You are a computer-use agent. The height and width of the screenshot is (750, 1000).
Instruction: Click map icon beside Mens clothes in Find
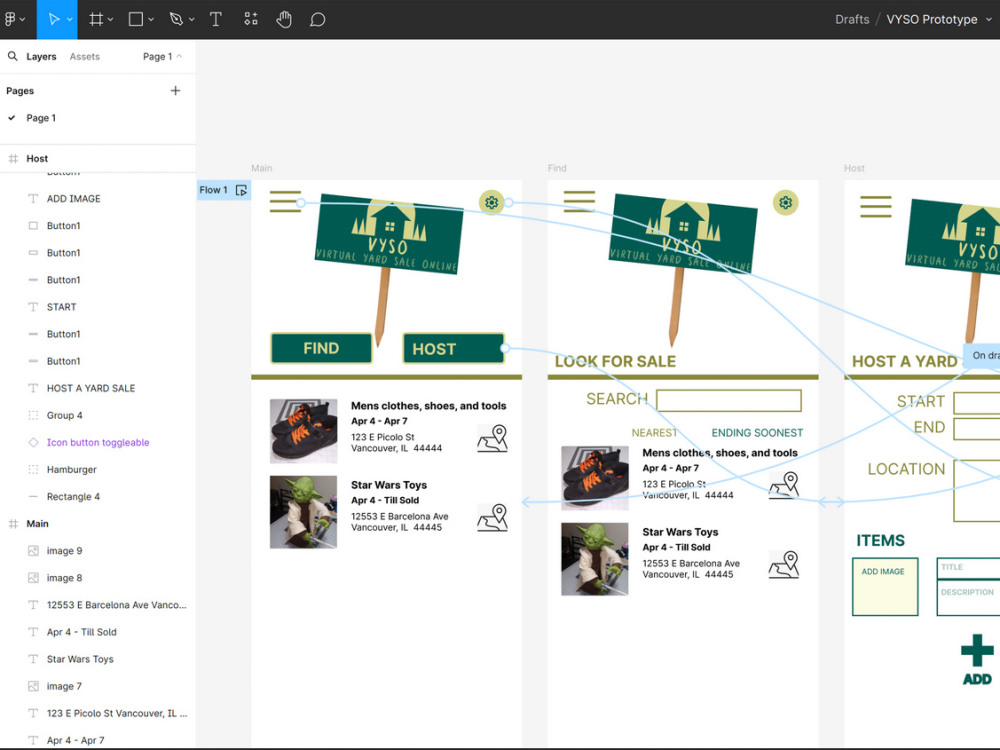784,485
